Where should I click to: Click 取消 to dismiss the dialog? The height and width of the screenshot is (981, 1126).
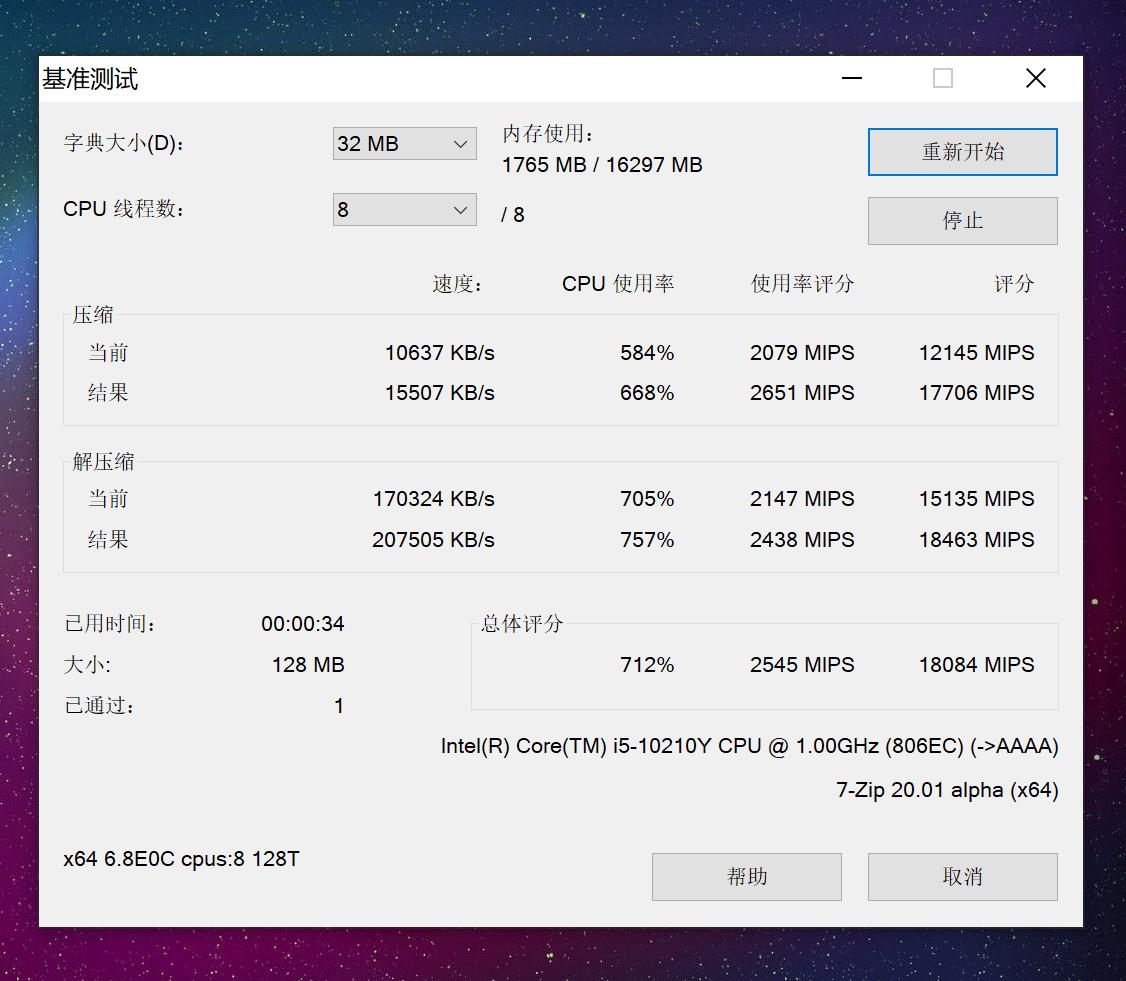click(962, 877)
